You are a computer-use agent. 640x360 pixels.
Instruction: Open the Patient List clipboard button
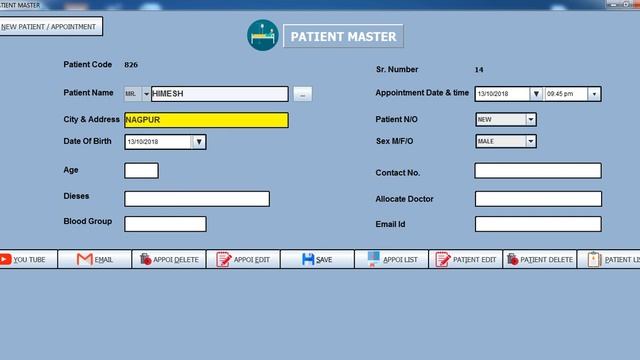(609, 260)
